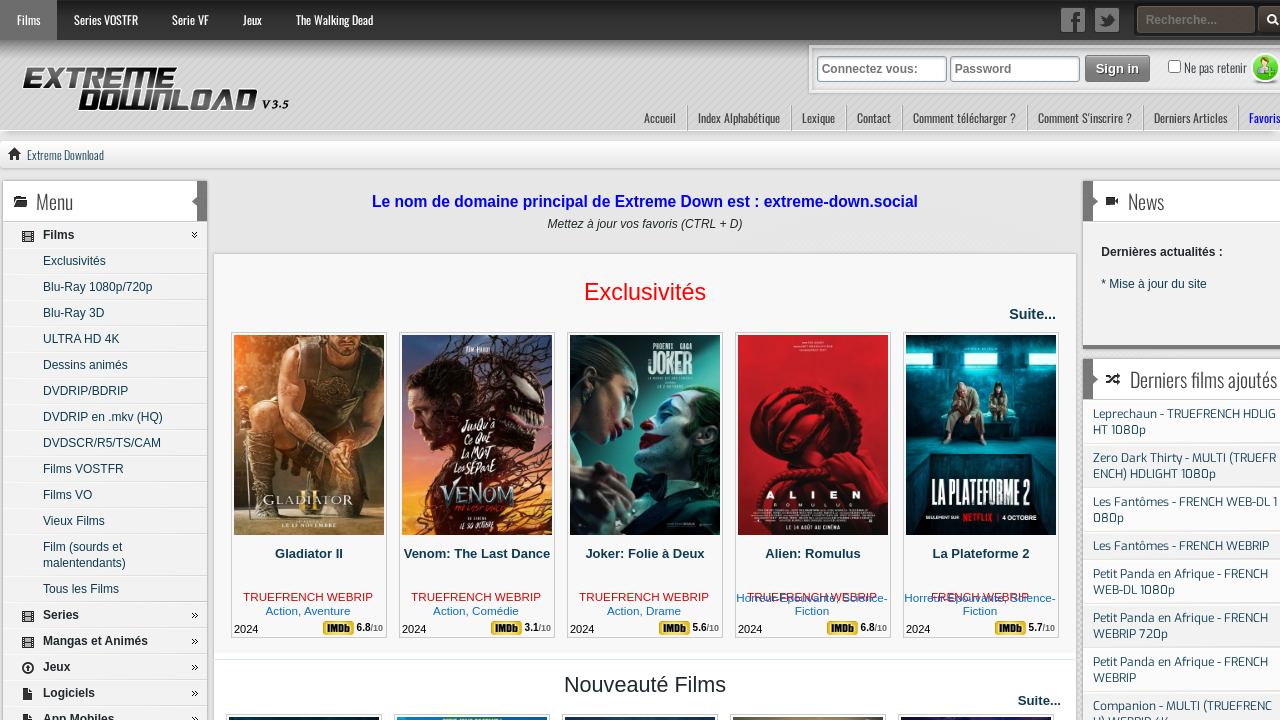Image resolution: width=1280 pixels, height=720 pixels.
Task: Click the IMDb badge under Alien: Romulus
Action: click(842, 628)
